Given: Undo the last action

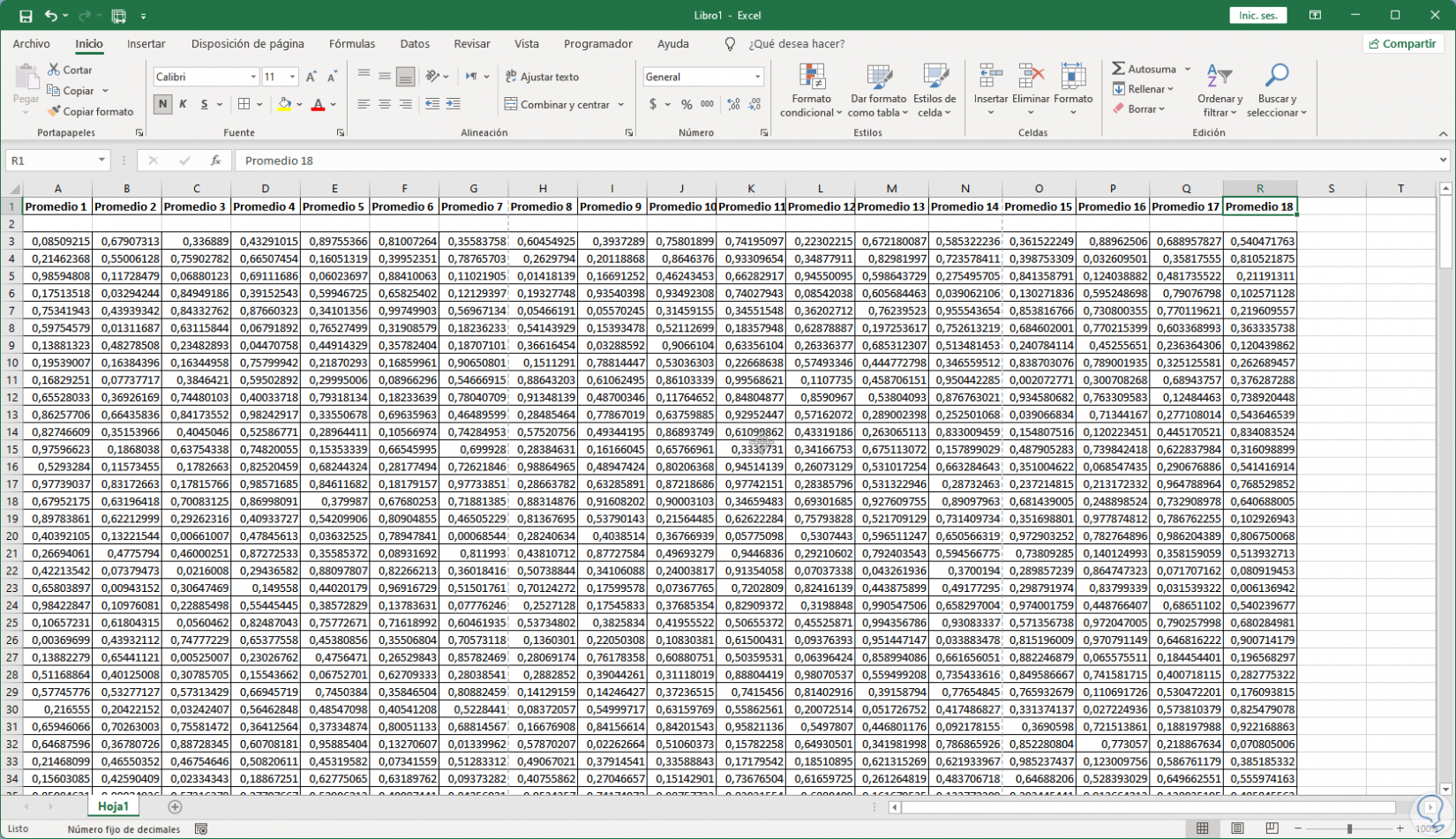Looking at the screenshot, I should click(51, 16).
